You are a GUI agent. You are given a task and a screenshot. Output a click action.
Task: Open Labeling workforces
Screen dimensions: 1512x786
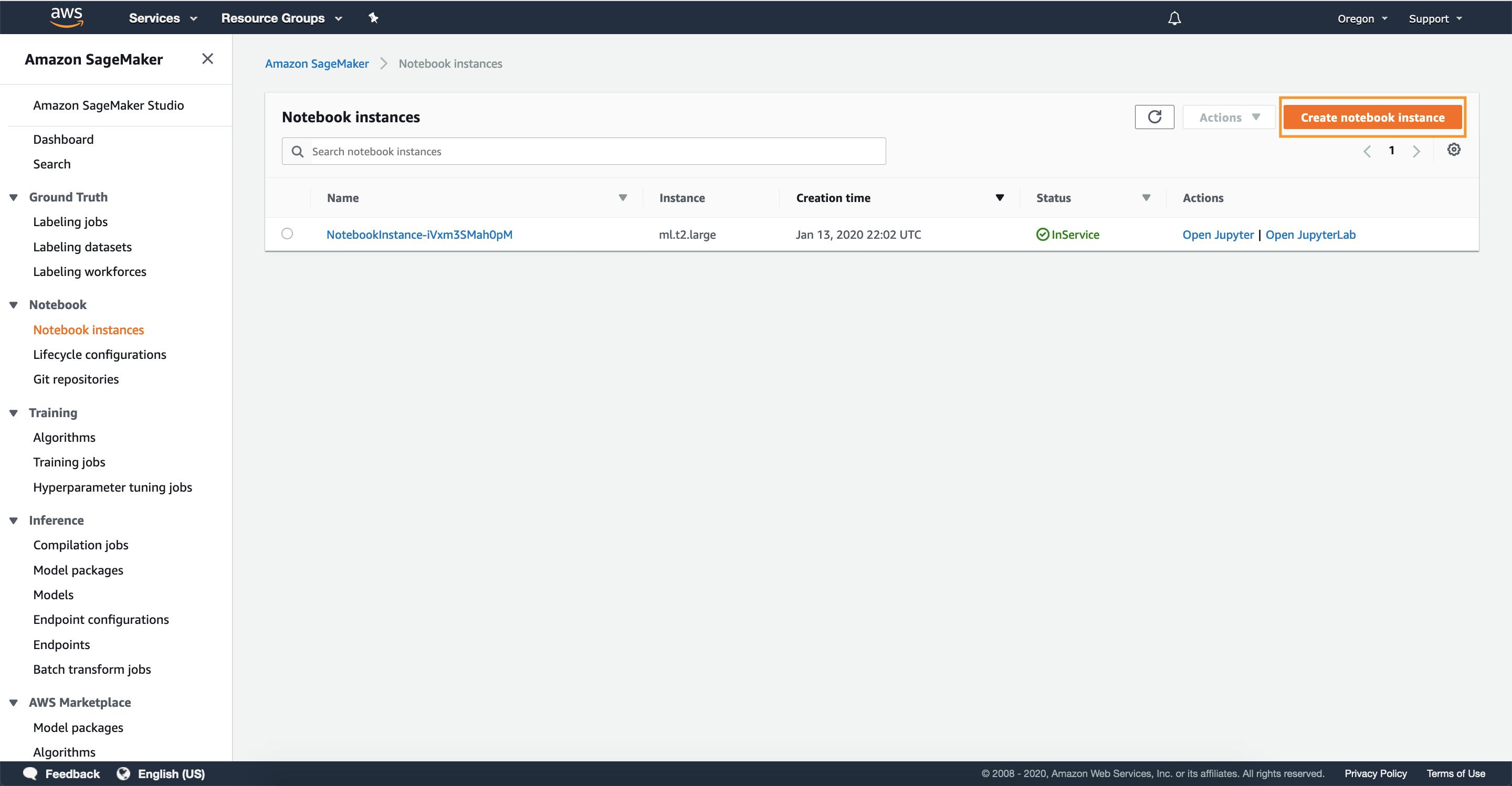tap(90, 272)
